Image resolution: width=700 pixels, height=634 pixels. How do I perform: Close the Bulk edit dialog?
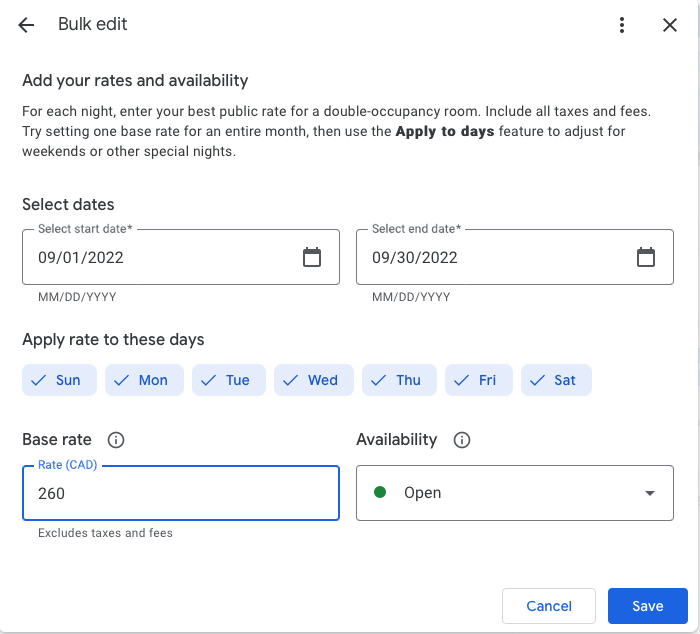click(x=670, y=25)
